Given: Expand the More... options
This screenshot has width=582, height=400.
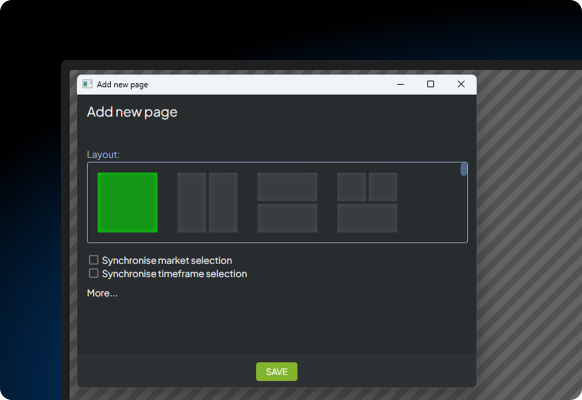Looking at the screenshot, I should click(x=102, y=293).
